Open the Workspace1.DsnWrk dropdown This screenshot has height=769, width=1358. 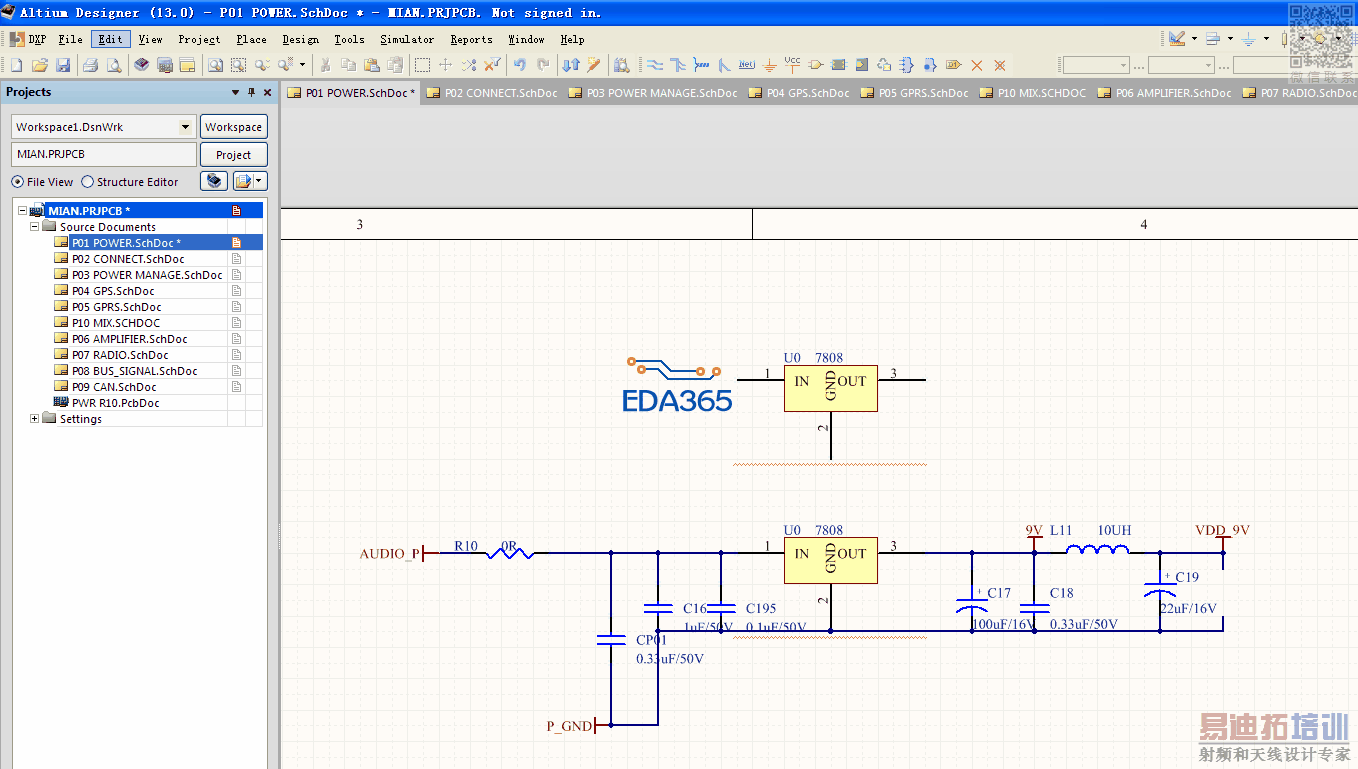(185, 127)
